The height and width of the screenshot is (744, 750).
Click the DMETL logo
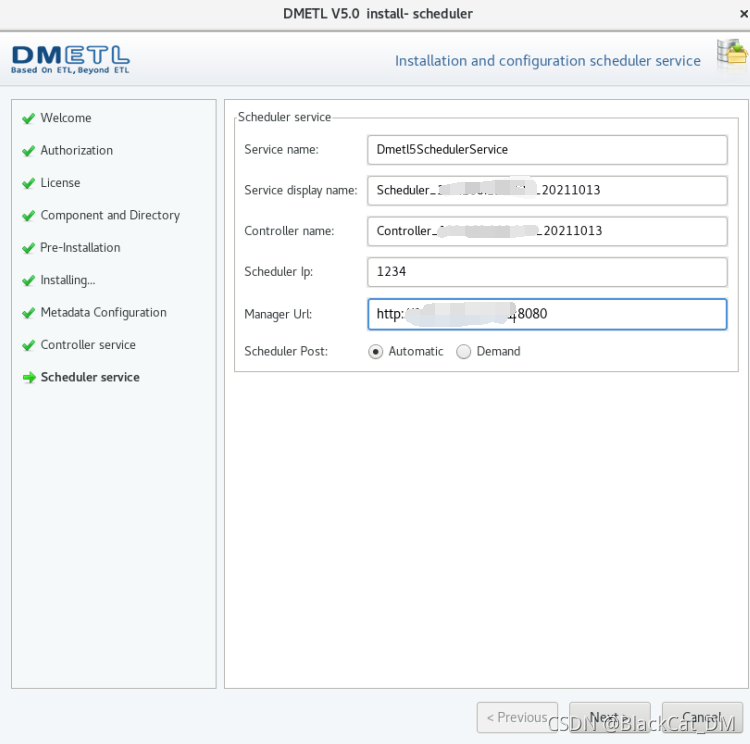pyautogui.click(x=70, y=60)
